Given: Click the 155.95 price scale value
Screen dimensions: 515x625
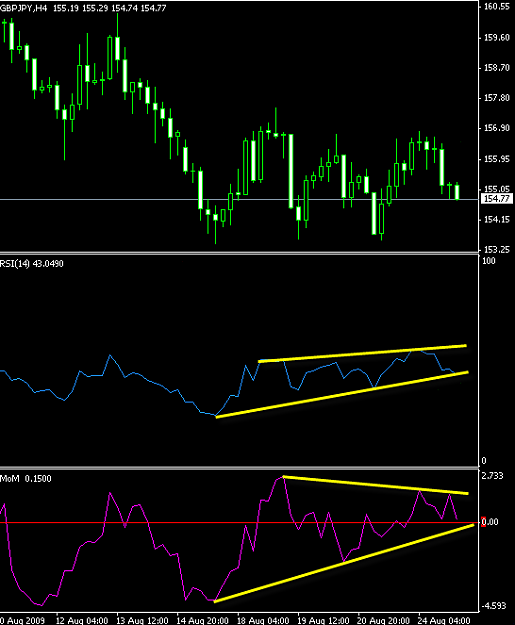Looking at the screenshot, I should point(496,159).
